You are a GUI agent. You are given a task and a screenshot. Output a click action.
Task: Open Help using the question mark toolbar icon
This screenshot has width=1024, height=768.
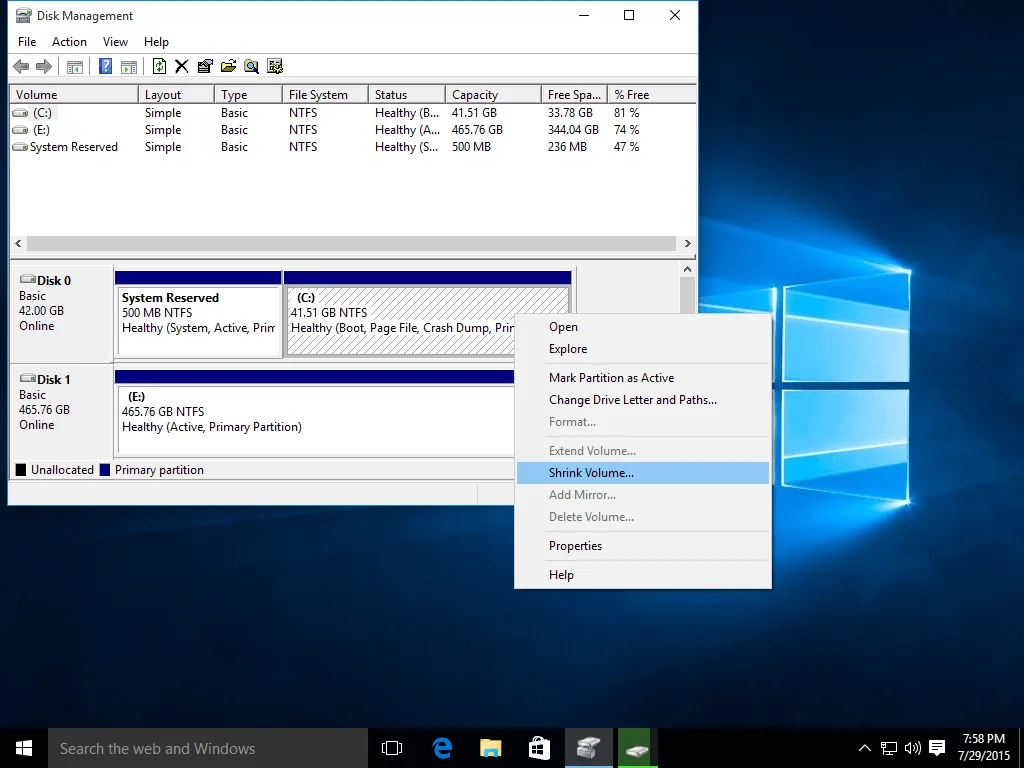[104, 66]
